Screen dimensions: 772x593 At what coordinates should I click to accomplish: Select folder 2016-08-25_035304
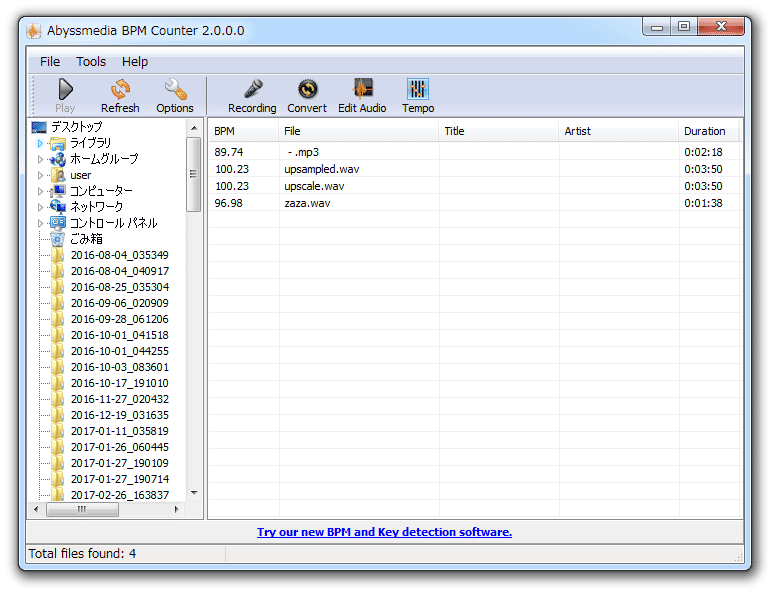120,287
